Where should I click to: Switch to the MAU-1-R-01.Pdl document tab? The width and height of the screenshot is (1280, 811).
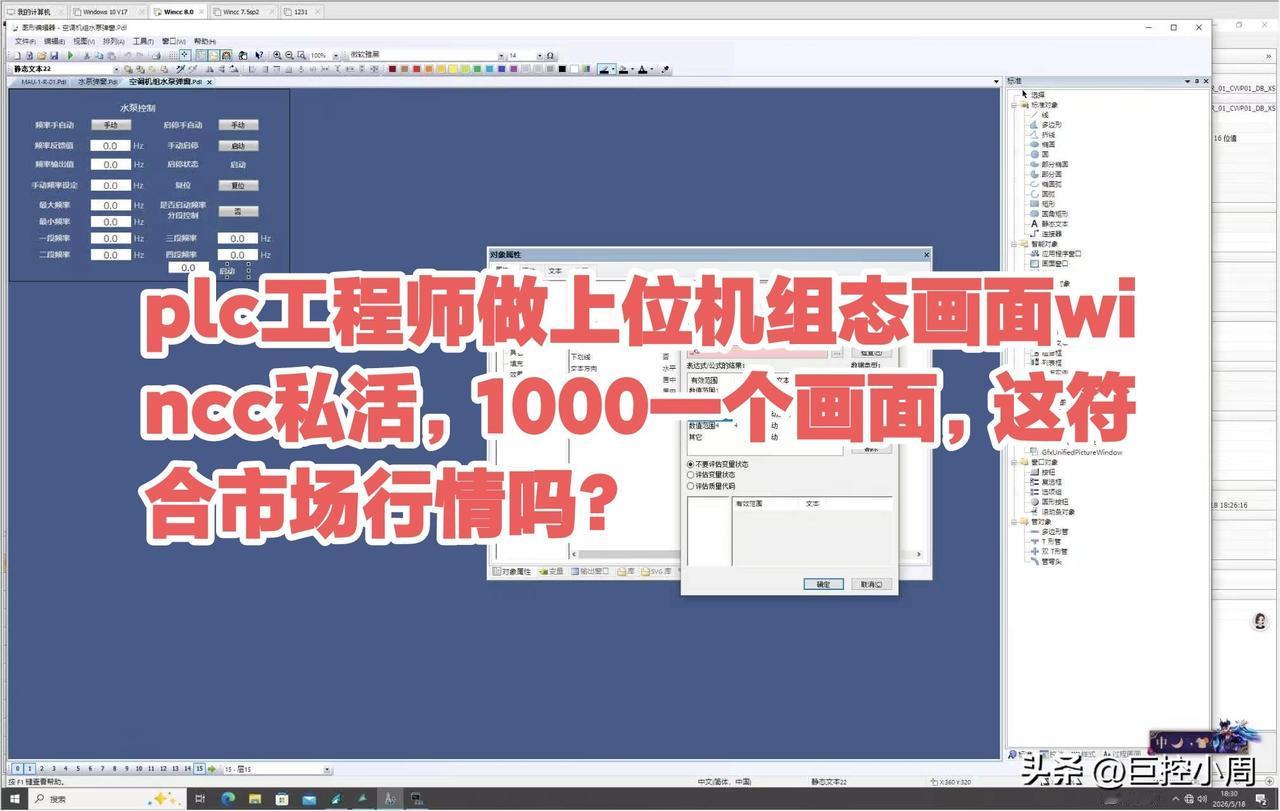click(x=42, y=82)
